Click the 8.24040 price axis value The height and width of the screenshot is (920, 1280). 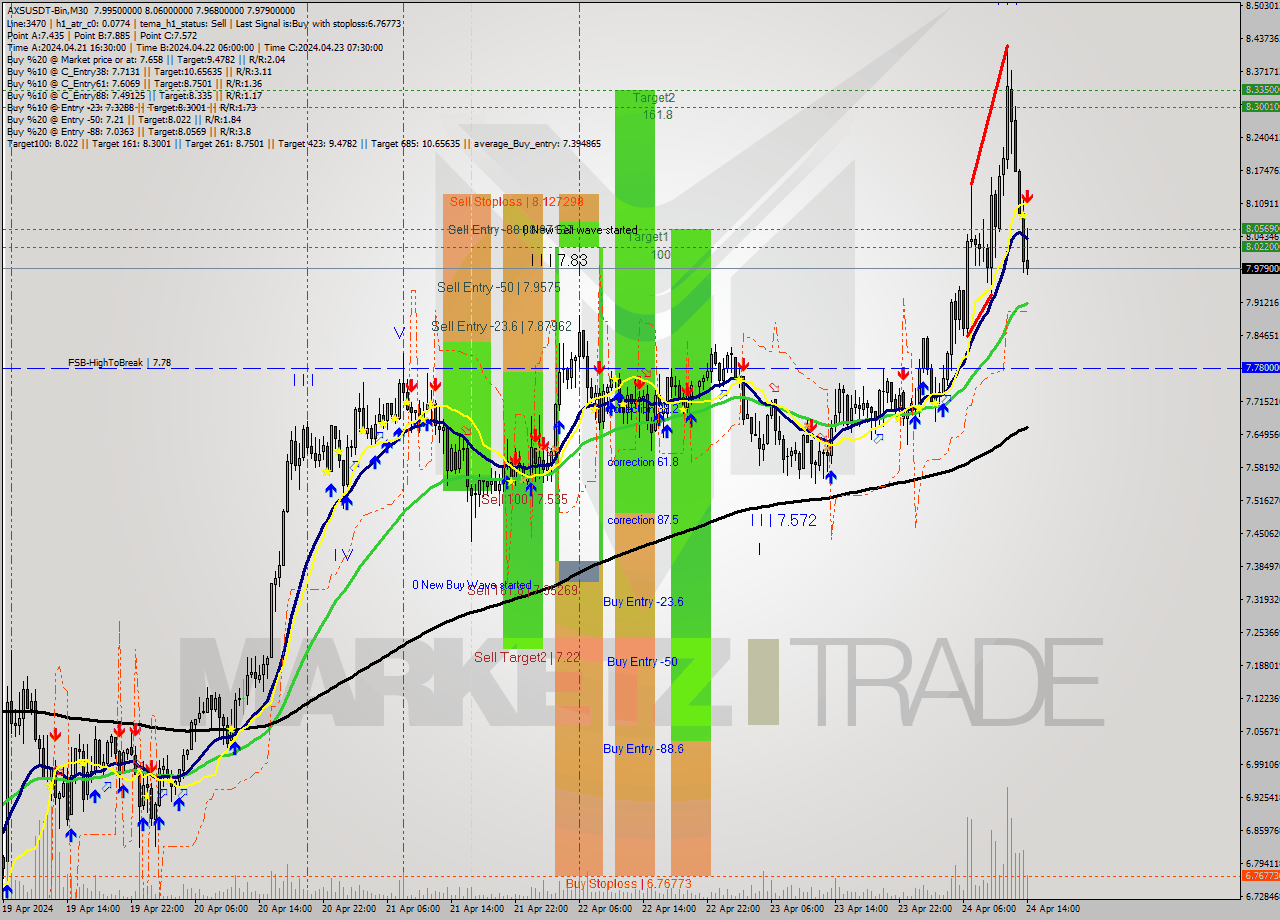click(1262, 138)
